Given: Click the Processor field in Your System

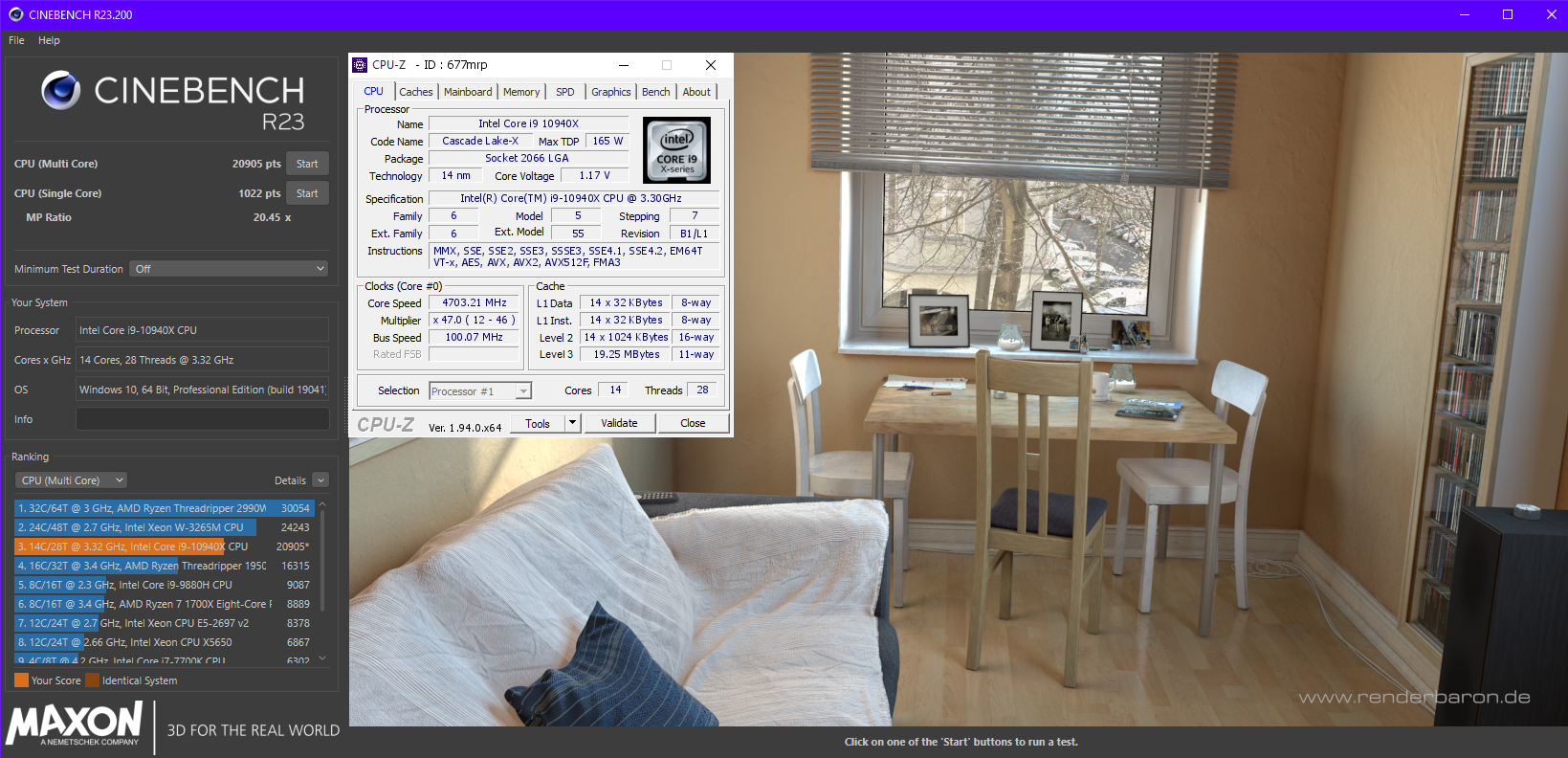Looking at the screenshot, I should 202,330.
